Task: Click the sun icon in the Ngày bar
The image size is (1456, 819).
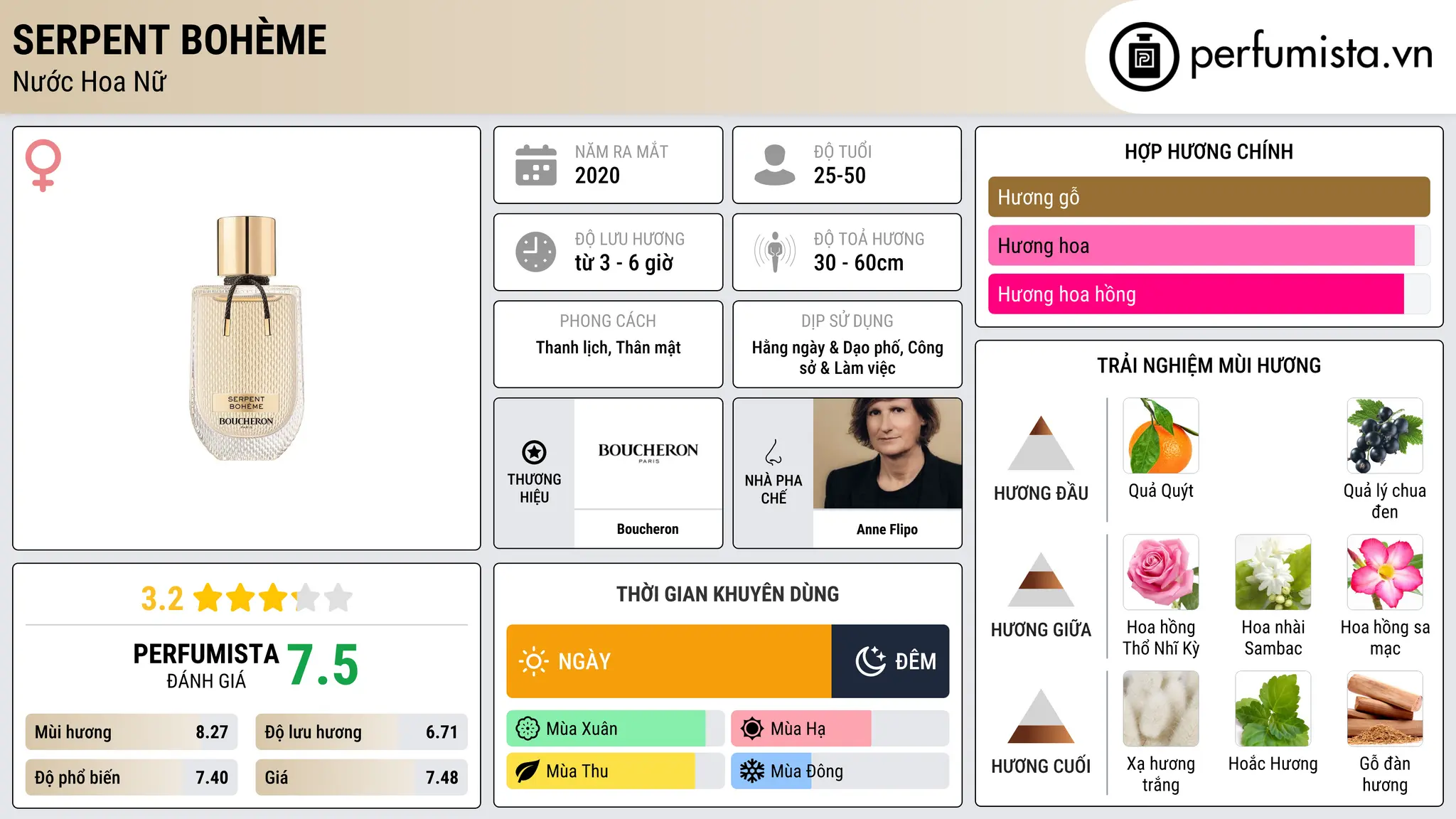Action: click(533, 661)
